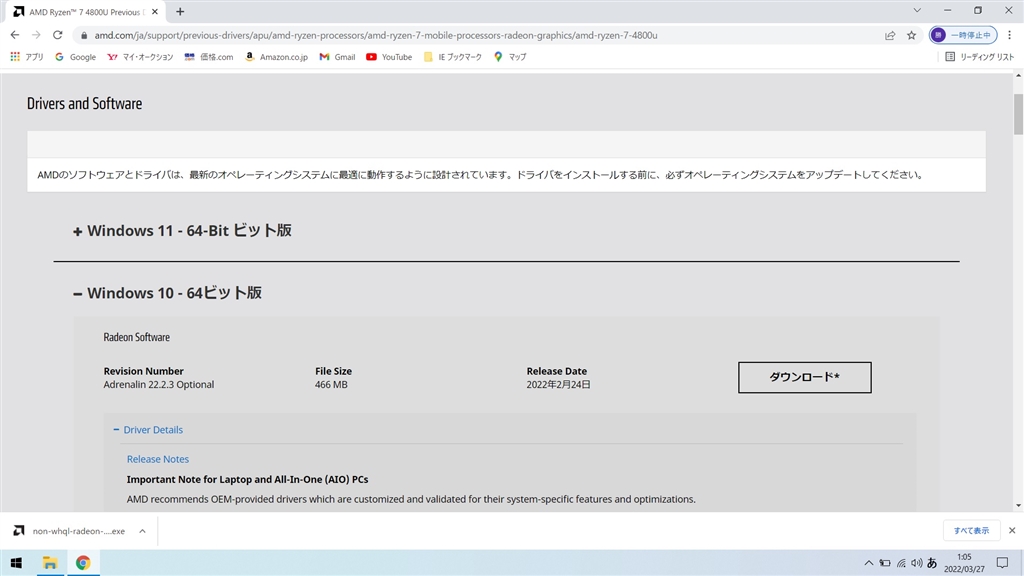Click the ダウンロード* button
Screen dimensions: 1024x576
coord(805,377)
